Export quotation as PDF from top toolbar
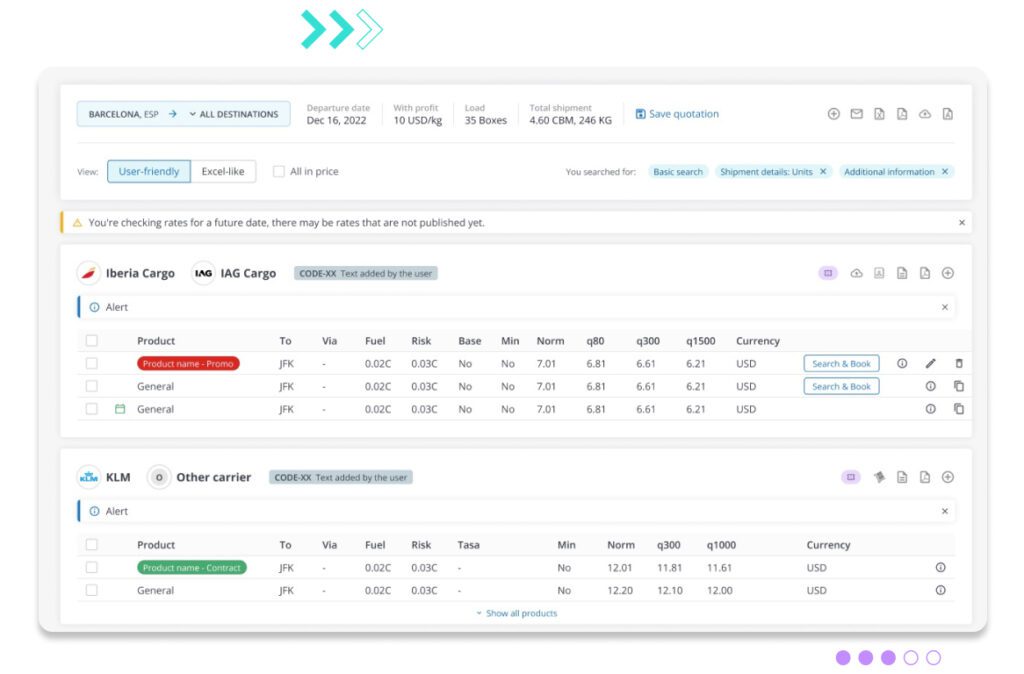This screenshot has height=674, width=1024. point(901,114)
